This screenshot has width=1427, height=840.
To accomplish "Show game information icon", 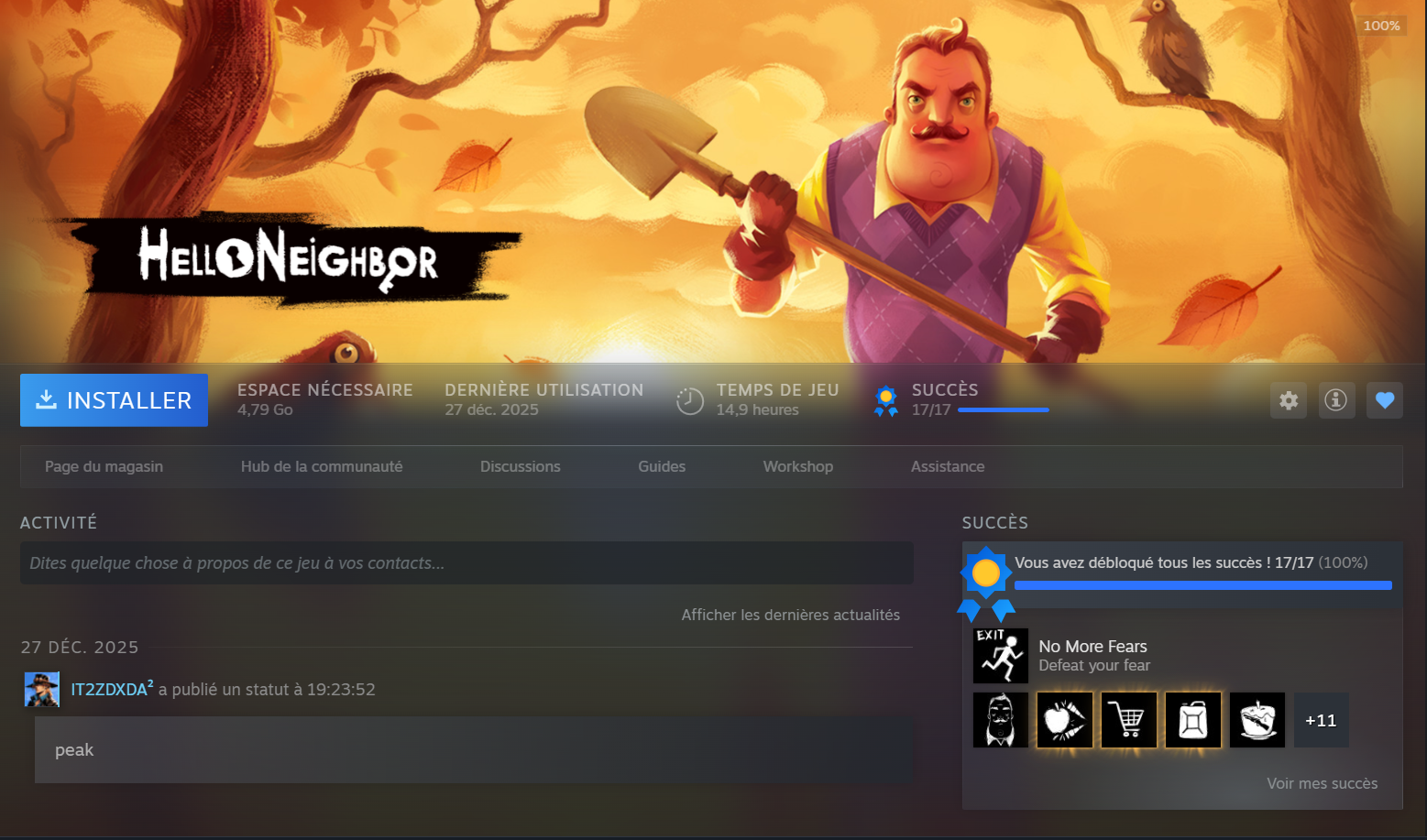I will pos(1335,400).
